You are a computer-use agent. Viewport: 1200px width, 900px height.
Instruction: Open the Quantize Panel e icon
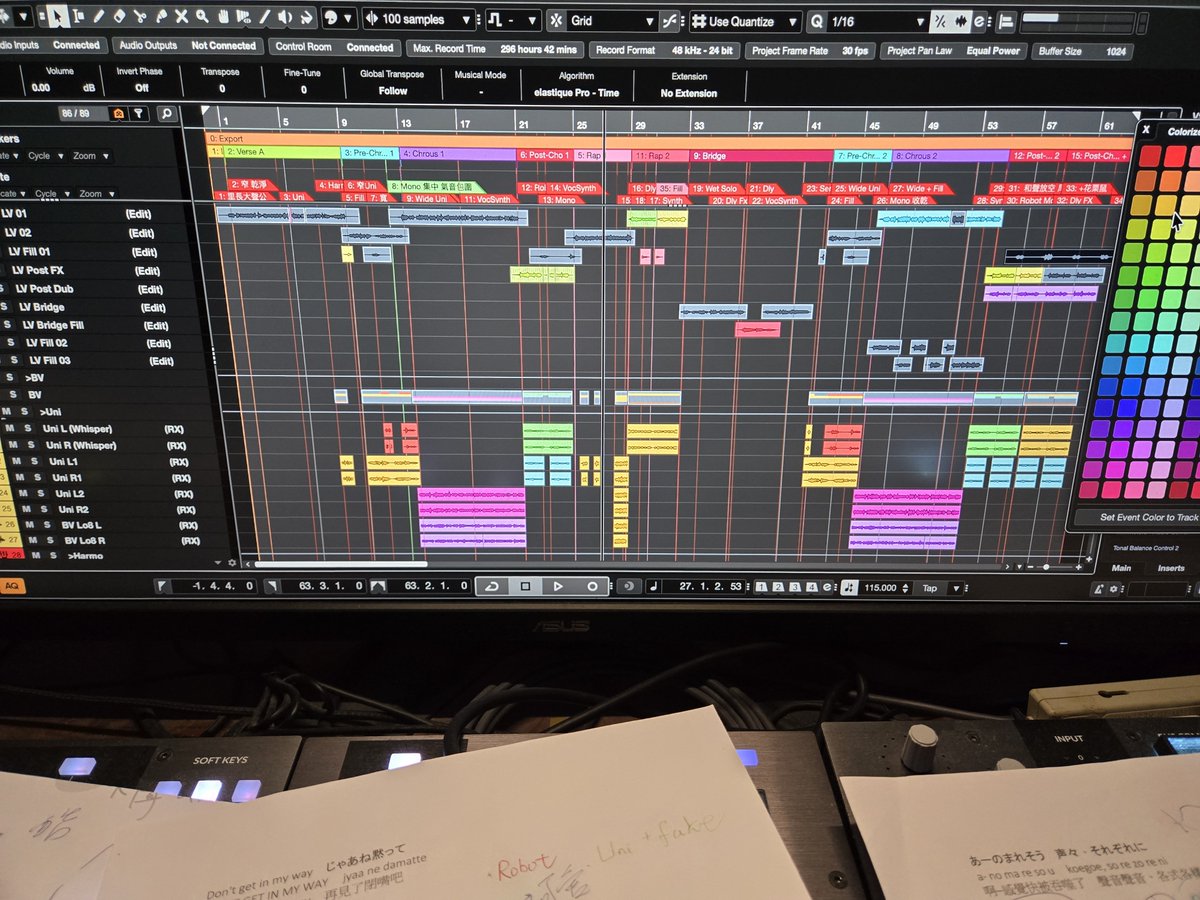pyautogui.click(x=978, y=21)
